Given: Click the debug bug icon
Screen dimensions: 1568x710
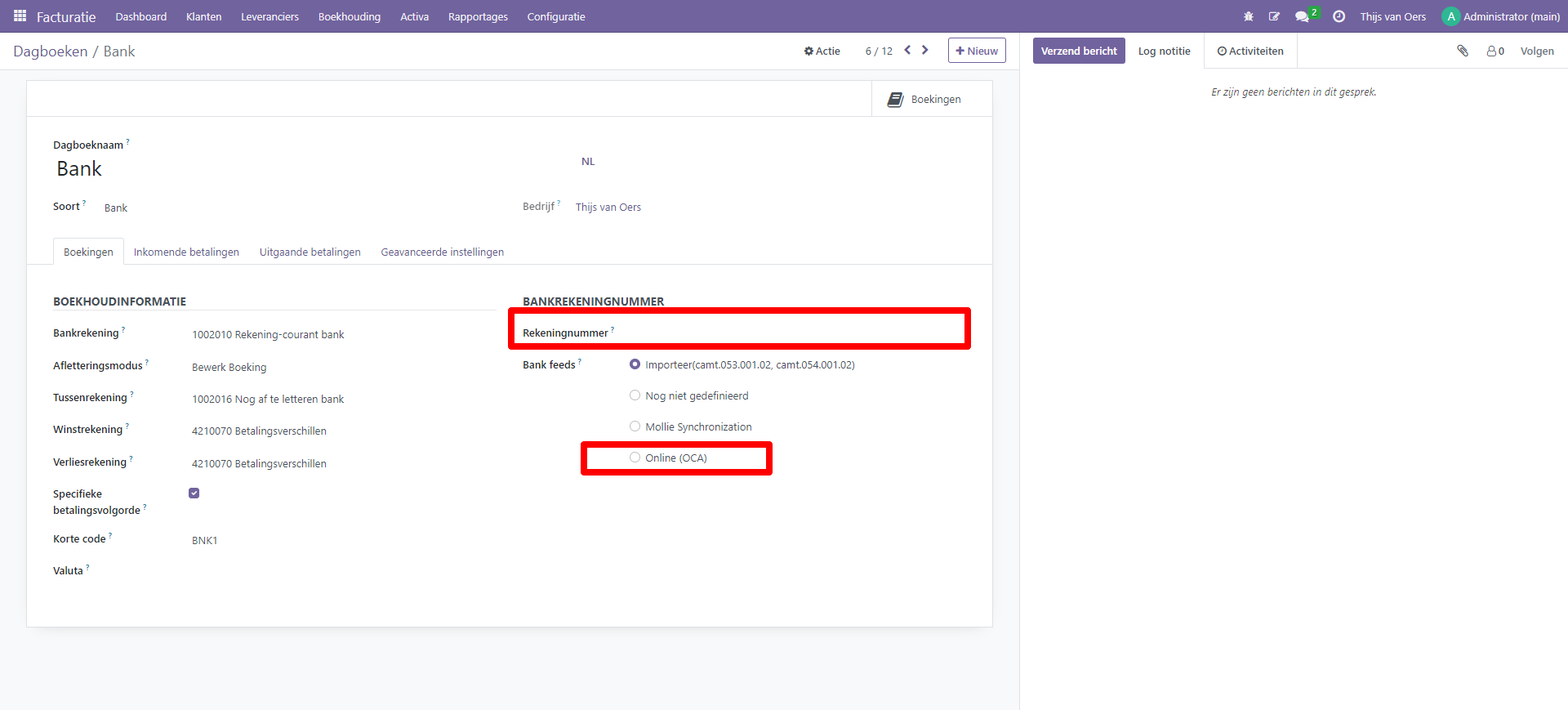Looking at the screenshot, I should (x=1248, y=16).
